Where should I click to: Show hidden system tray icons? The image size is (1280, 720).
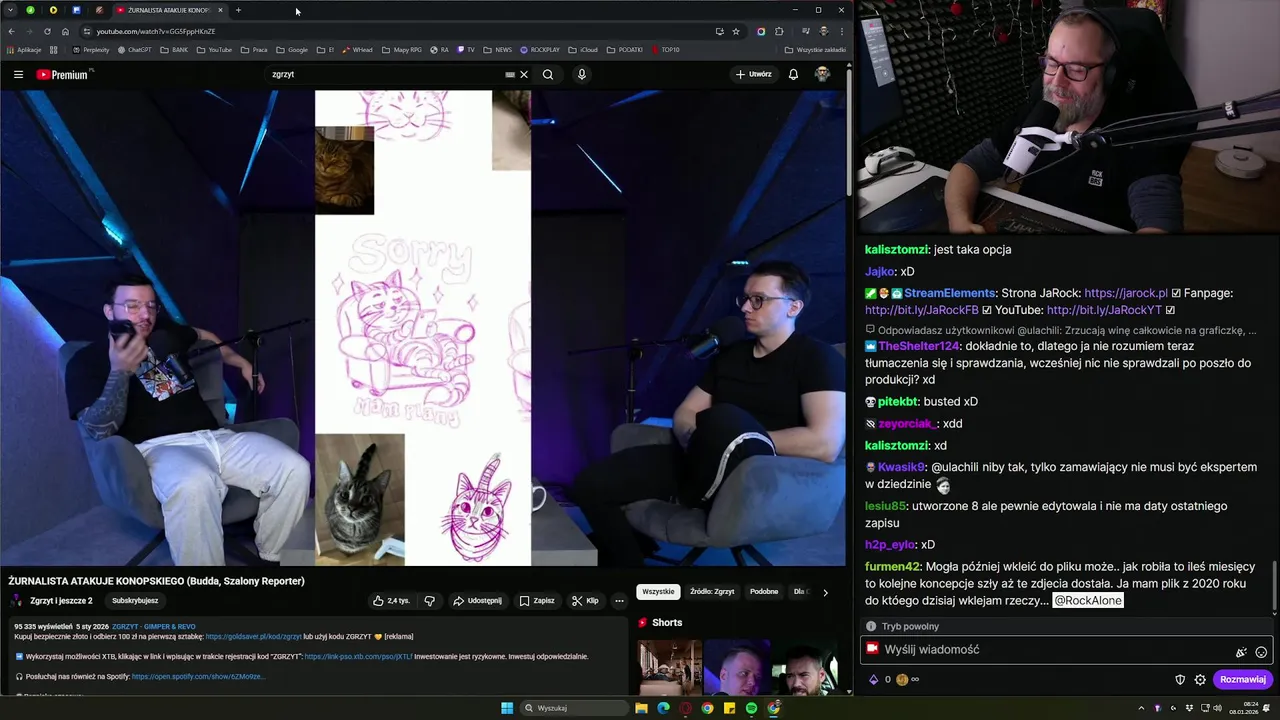(x=1141, y=708)
